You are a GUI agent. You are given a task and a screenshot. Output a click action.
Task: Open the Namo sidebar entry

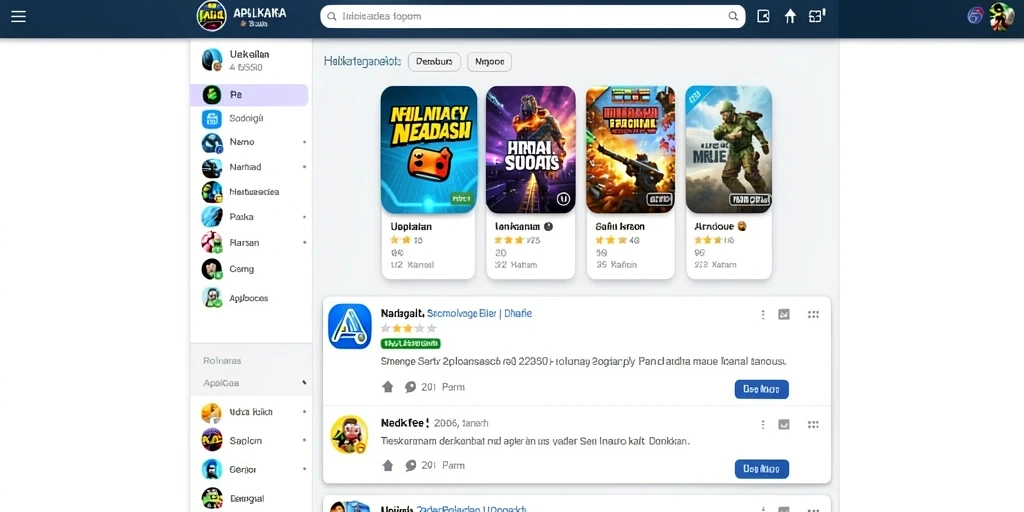pyautogui.click(x=242, y=142)
